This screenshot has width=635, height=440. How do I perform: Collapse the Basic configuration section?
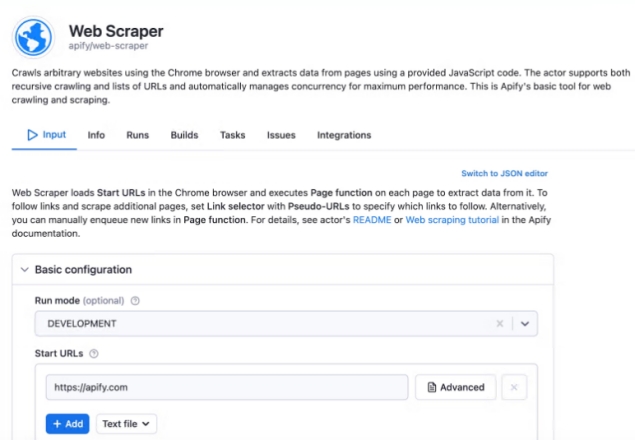[25, 270]
